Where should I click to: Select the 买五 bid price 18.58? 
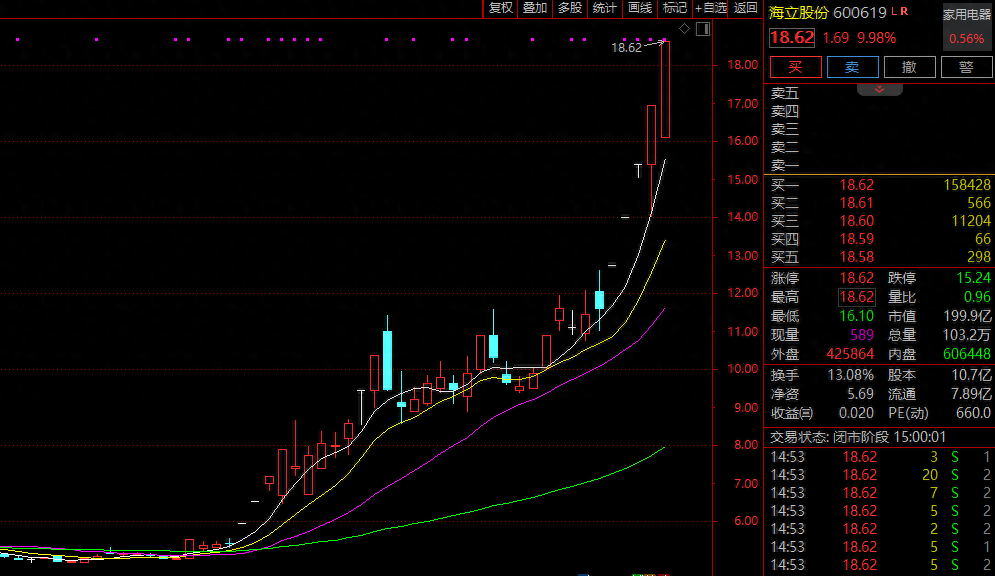coord(857,257)
